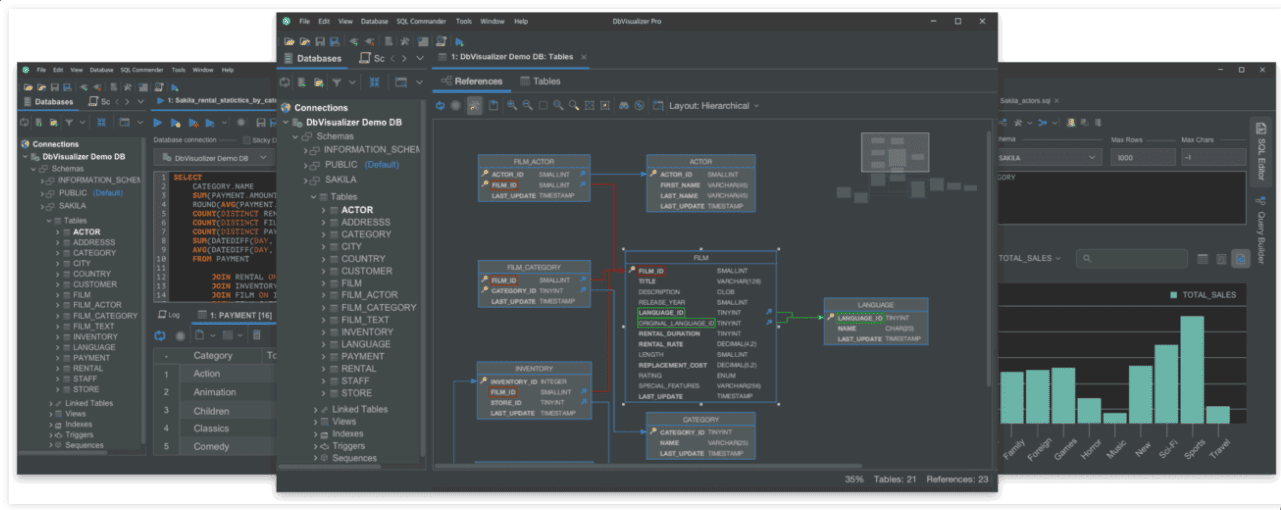Open the Layout: Hierarchical dropdown

click(714, 105)
